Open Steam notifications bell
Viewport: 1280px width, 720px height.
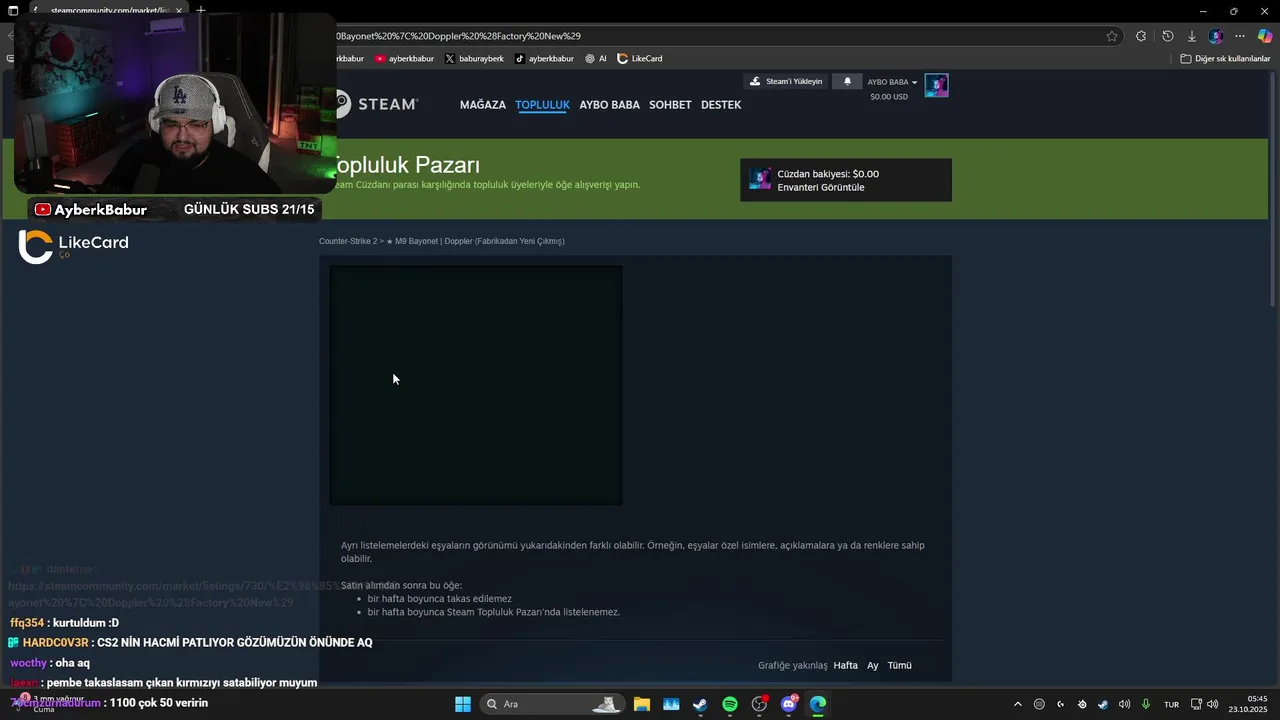848,81
